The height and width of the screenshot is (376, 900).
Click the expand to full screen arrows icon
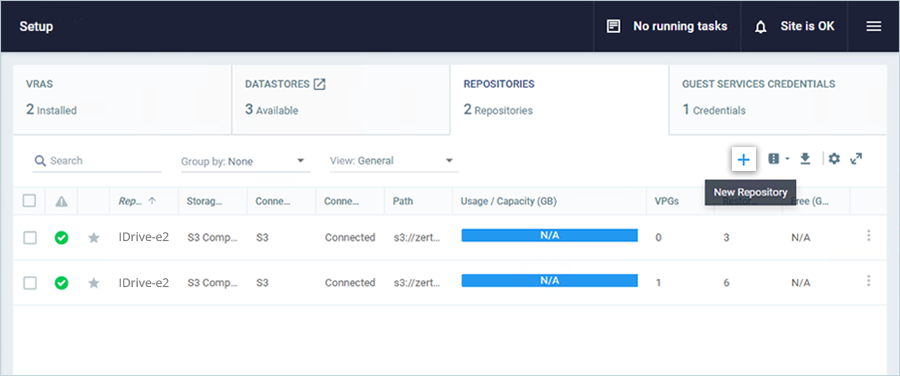tap(856, 158)
